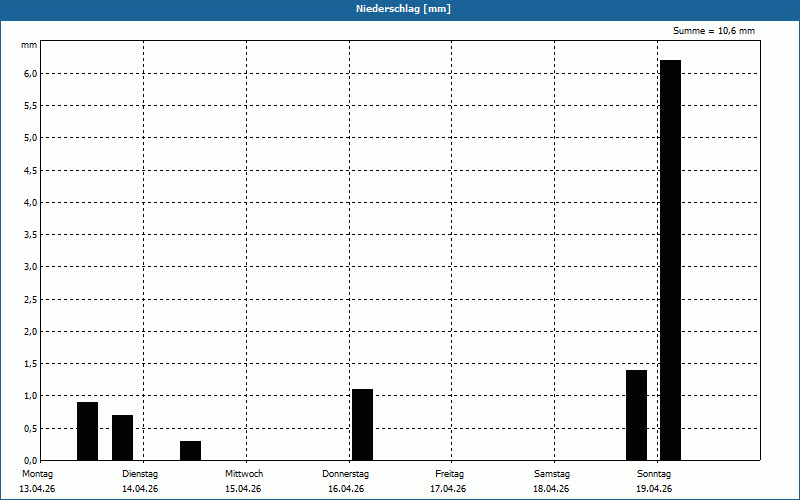
Task: Click the Niederschlag [mm] title bar
Action: click(x=400, y=10)
